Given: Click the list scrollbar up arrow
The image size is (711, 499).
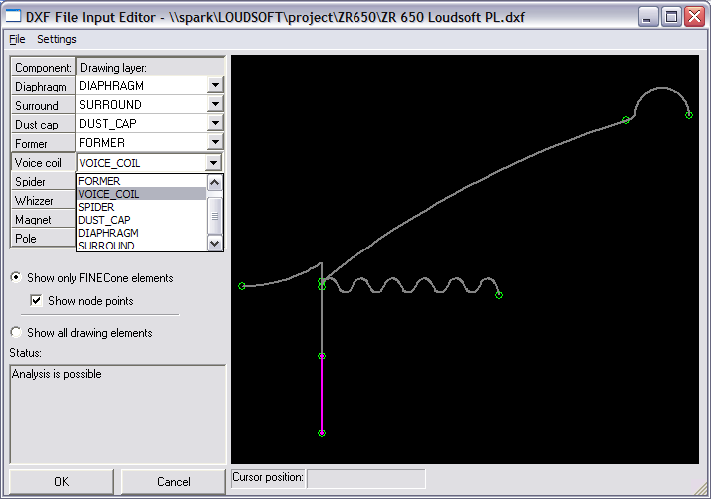Looking at the screenshot, I should click(x=214, y=182).
